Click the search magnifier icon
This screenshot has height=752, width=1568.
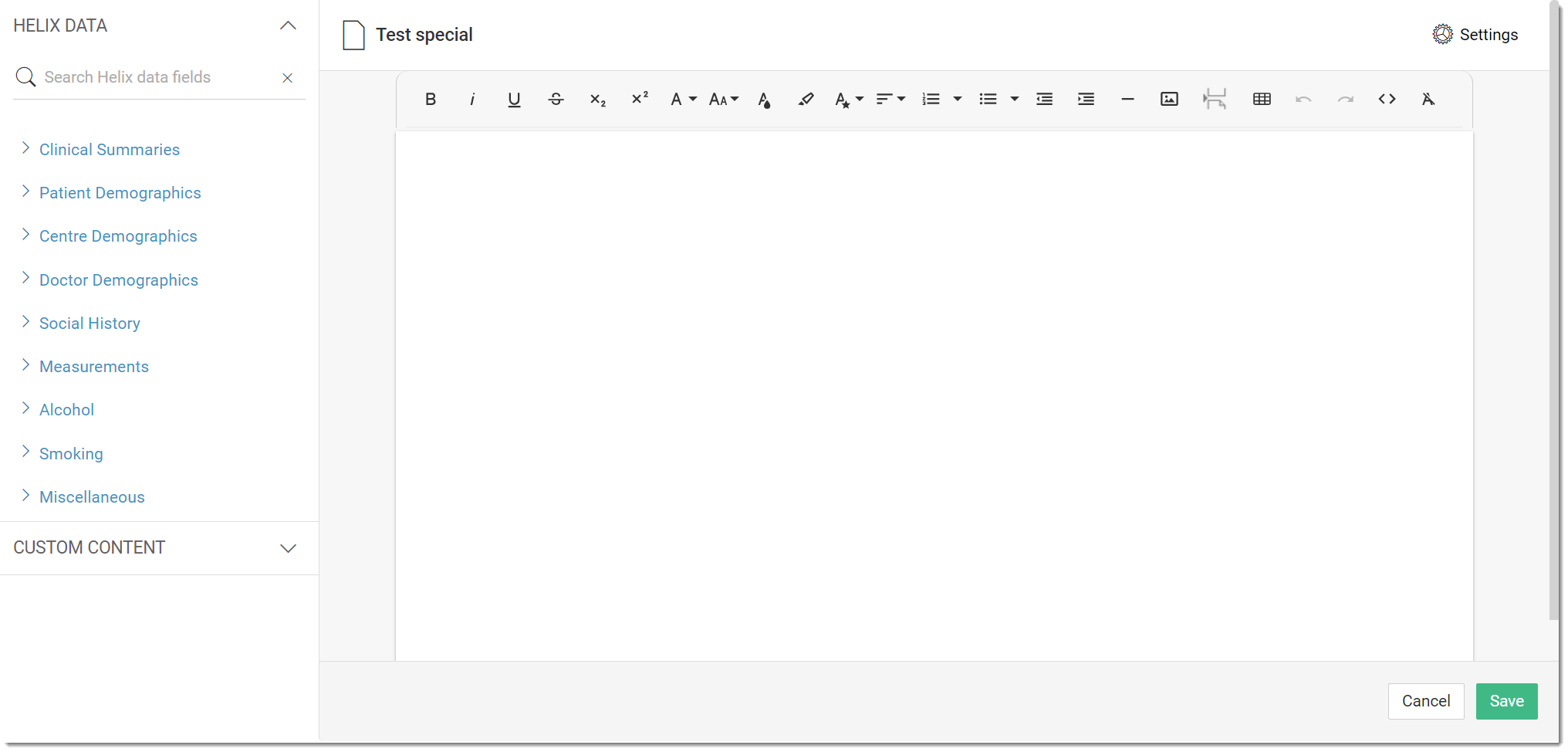[x=25, y=77]
